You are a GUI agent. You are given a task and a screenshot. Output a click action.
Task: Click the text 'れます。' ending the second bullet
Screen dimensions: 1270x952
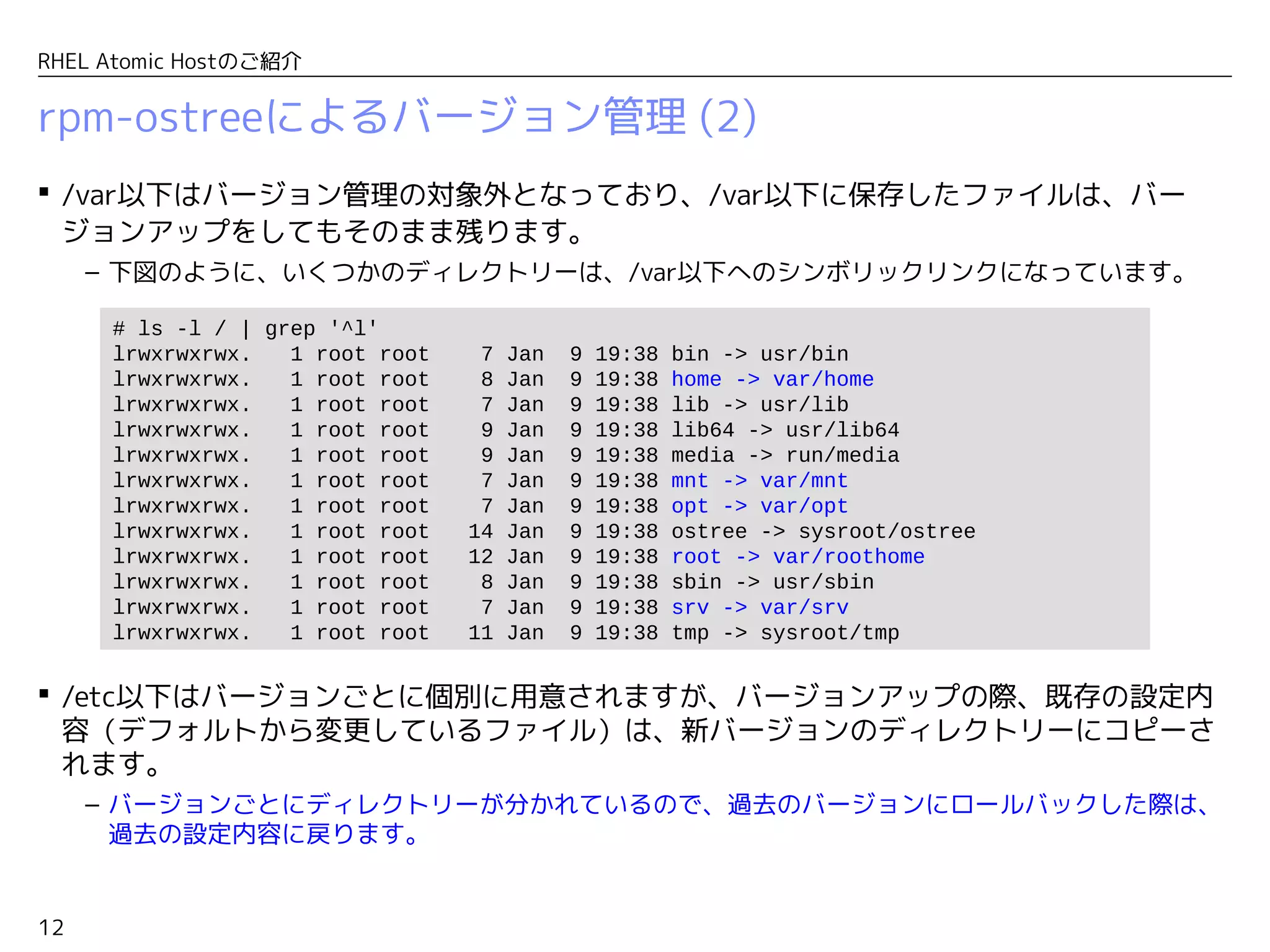click(112, 764)
